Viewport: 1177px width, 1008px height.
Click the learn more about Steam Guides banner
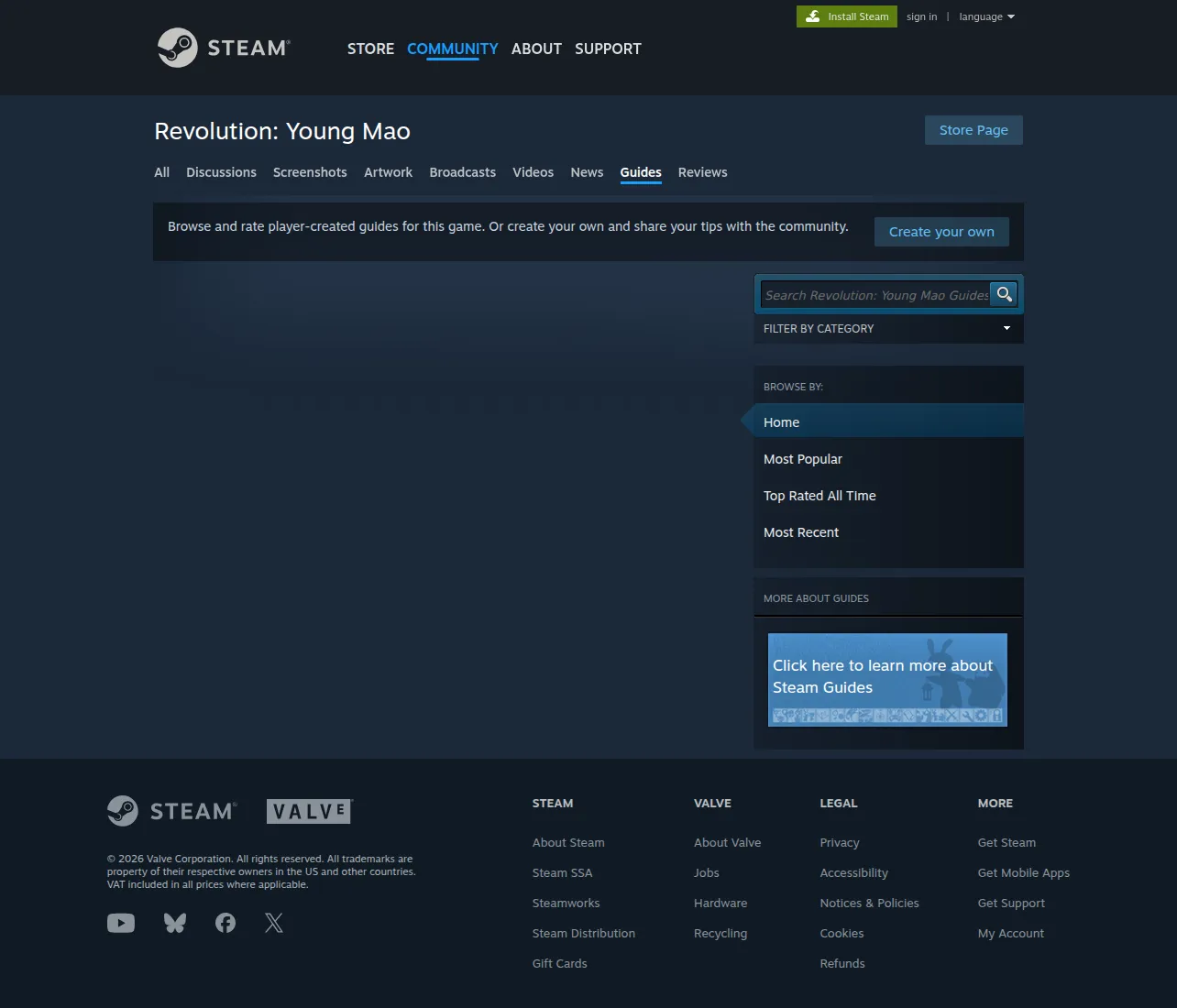[x=887, y=679]
